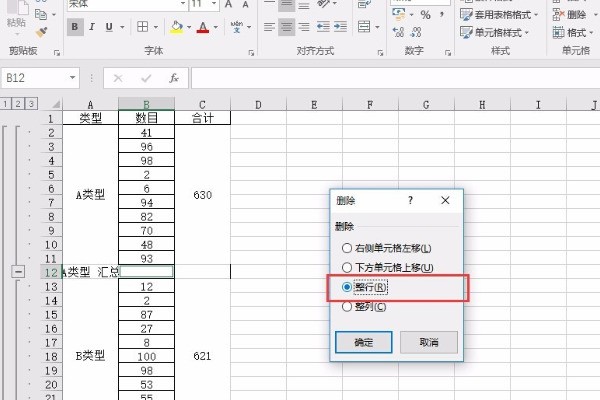The width and height of the screenshot is (600, 400).
Task: Open the cell styles menu
Action: (x=502, y=32)
